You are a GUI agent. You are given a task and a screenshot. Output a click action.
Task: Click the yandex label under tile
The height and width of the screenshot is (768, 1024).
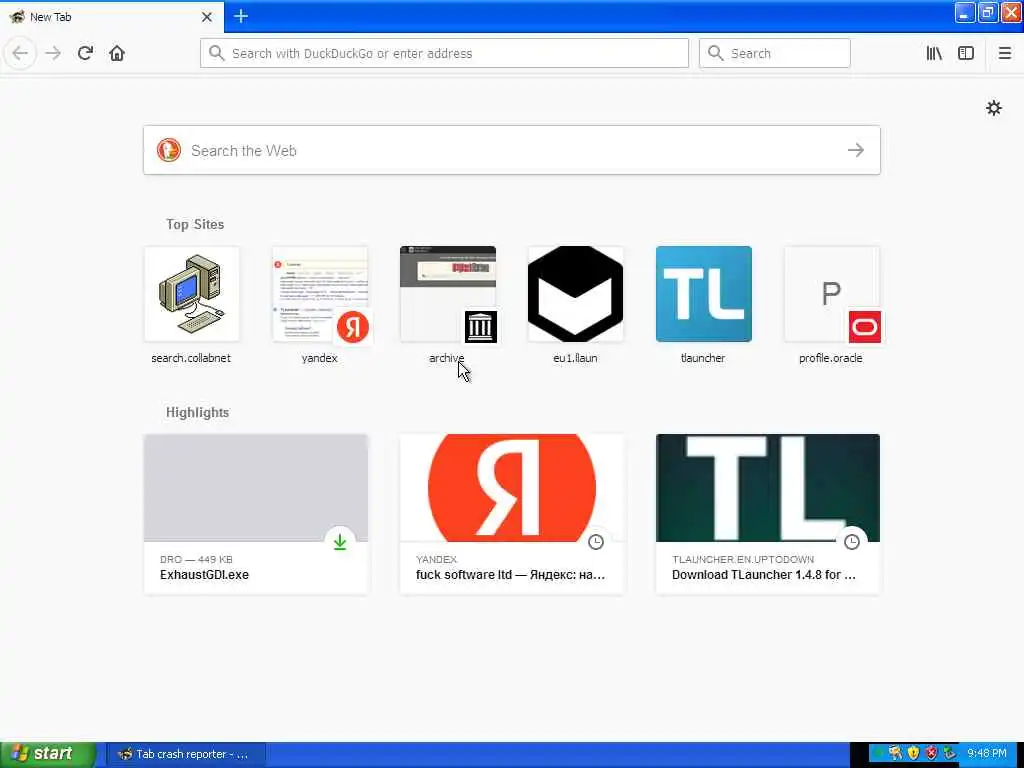tap(319, 359)
